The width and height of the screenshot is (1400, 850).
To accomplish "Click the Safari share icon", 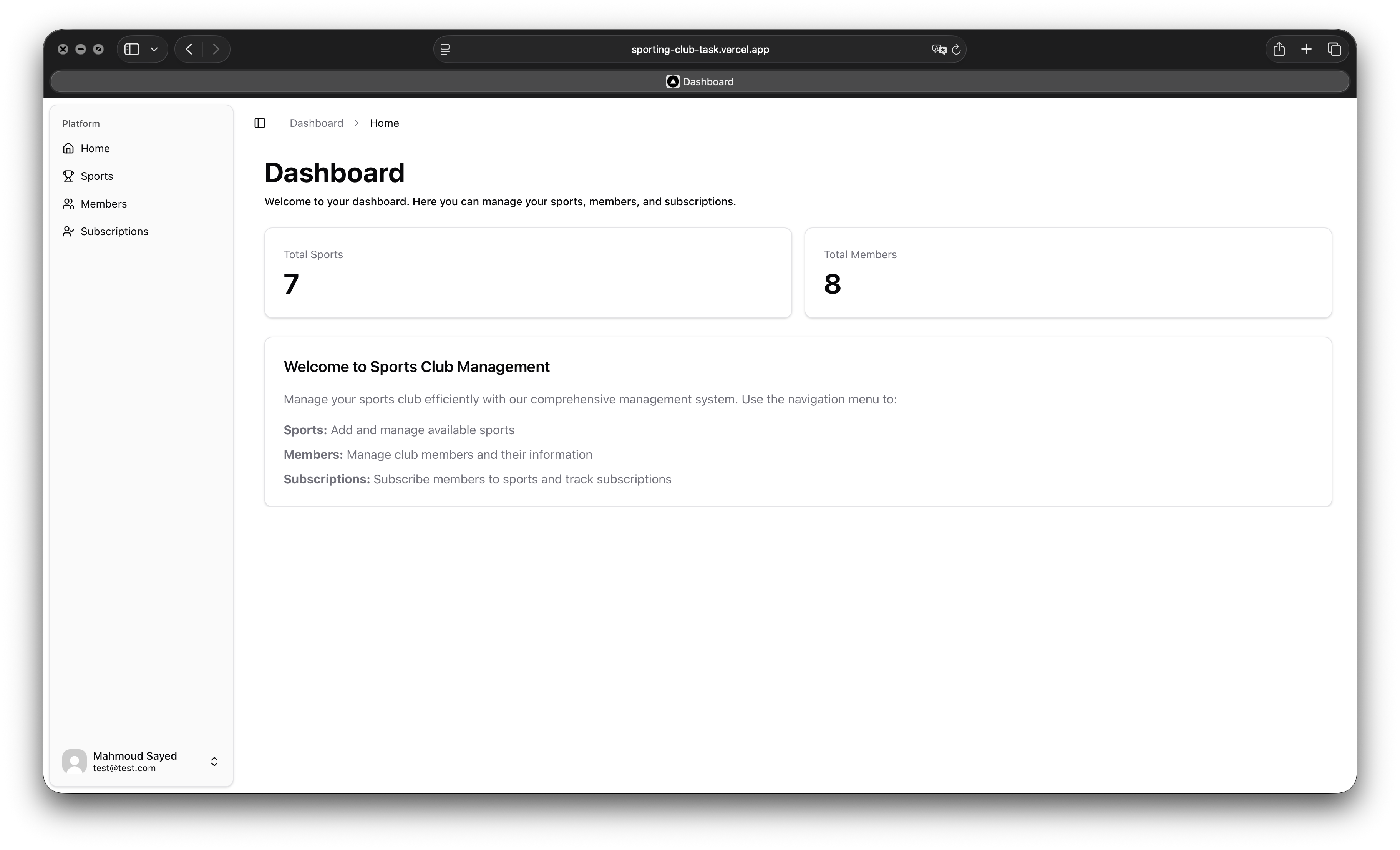I will [x=1279, y=50].
